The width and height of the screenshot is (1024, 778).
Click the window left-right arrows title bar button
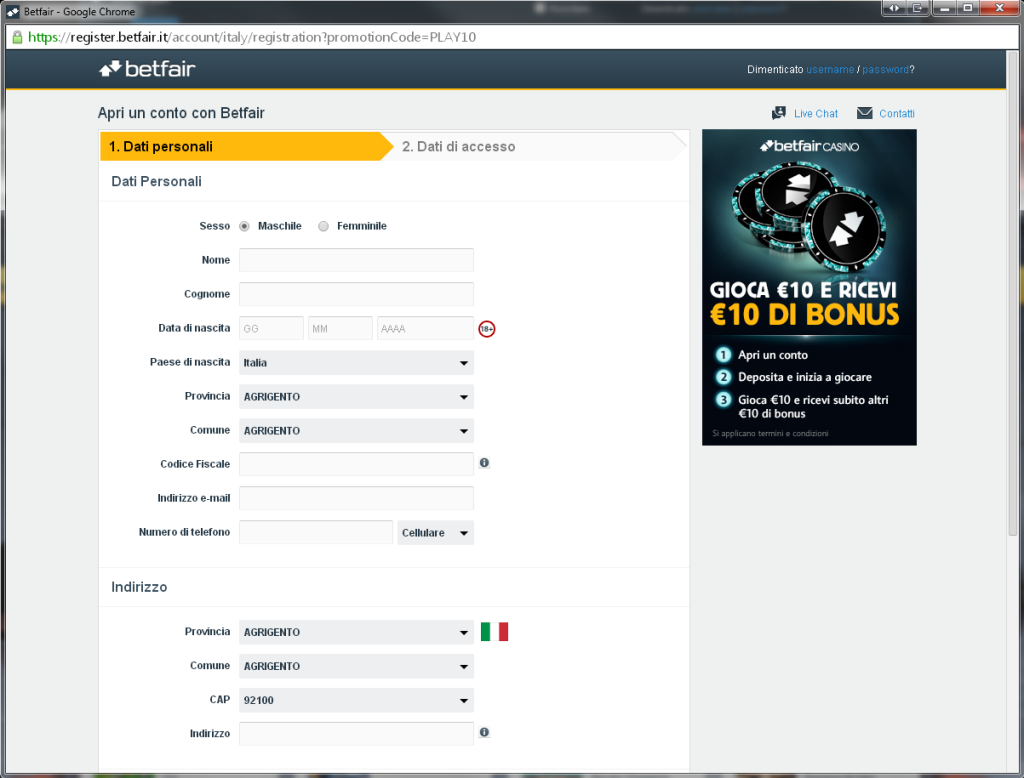[893, 8]
